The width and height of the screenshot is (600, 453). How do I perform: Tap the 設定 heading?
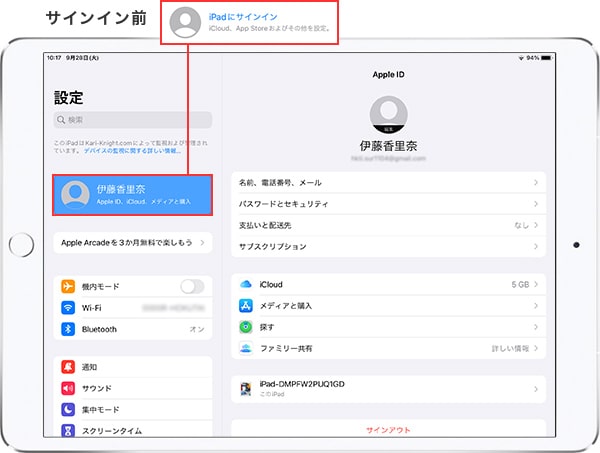click(68, 98)
